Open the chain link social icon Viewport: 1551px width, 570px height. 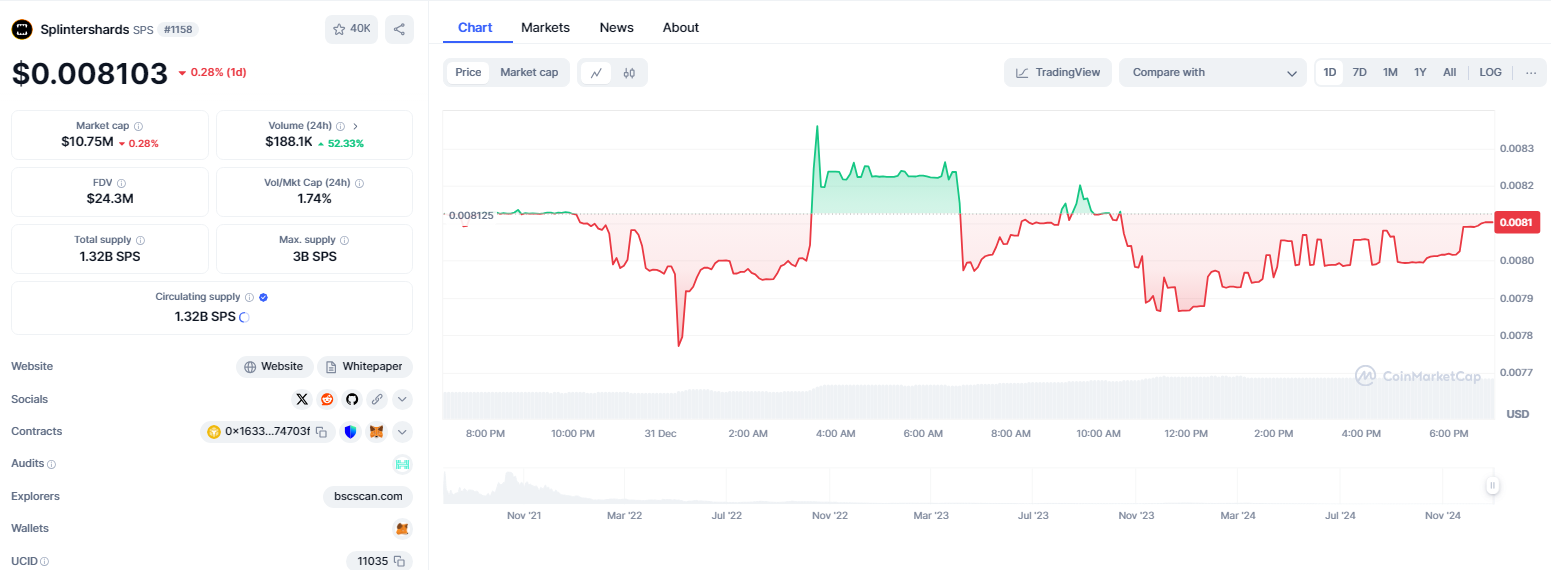point(377,399)
